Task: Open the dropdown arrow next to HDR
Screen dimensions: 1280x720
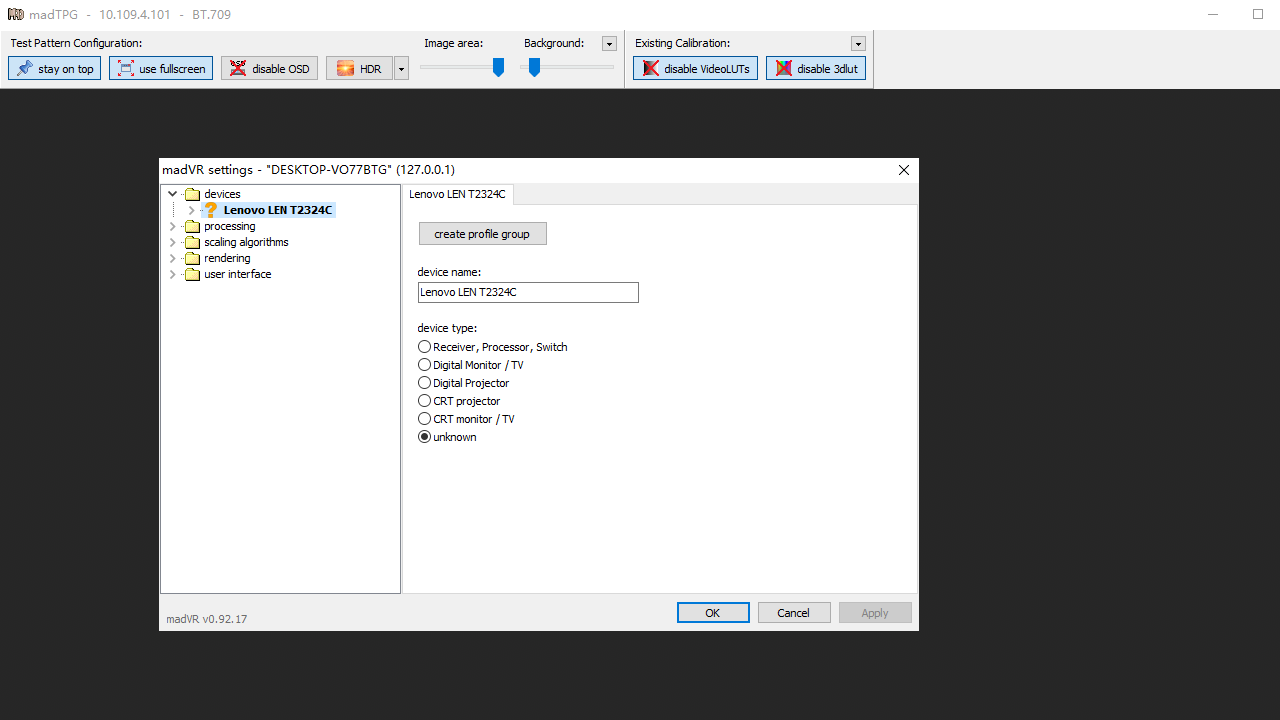Action: (401, 69)
